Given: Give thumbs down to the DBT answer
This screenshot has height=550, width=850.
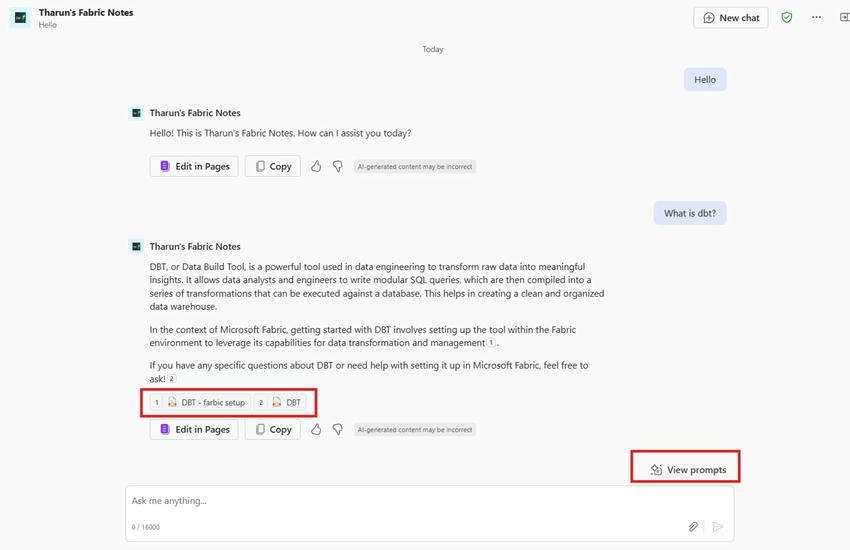Looking at the screenshot, I should pos(337,429).
